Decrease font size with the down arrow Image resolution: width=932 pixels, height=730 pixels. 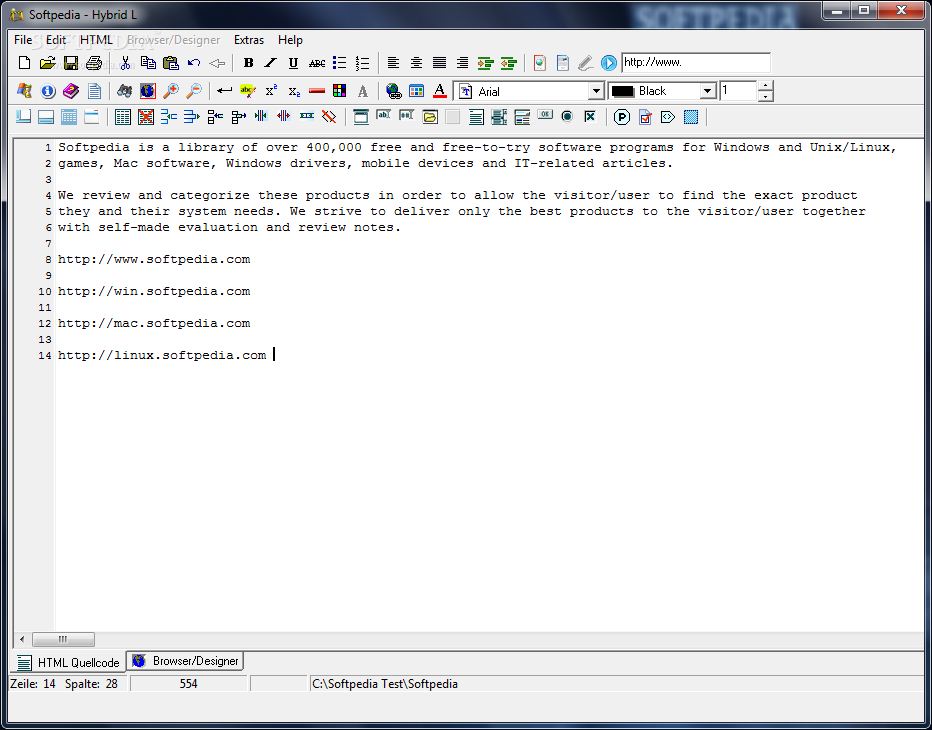[766, 96]
